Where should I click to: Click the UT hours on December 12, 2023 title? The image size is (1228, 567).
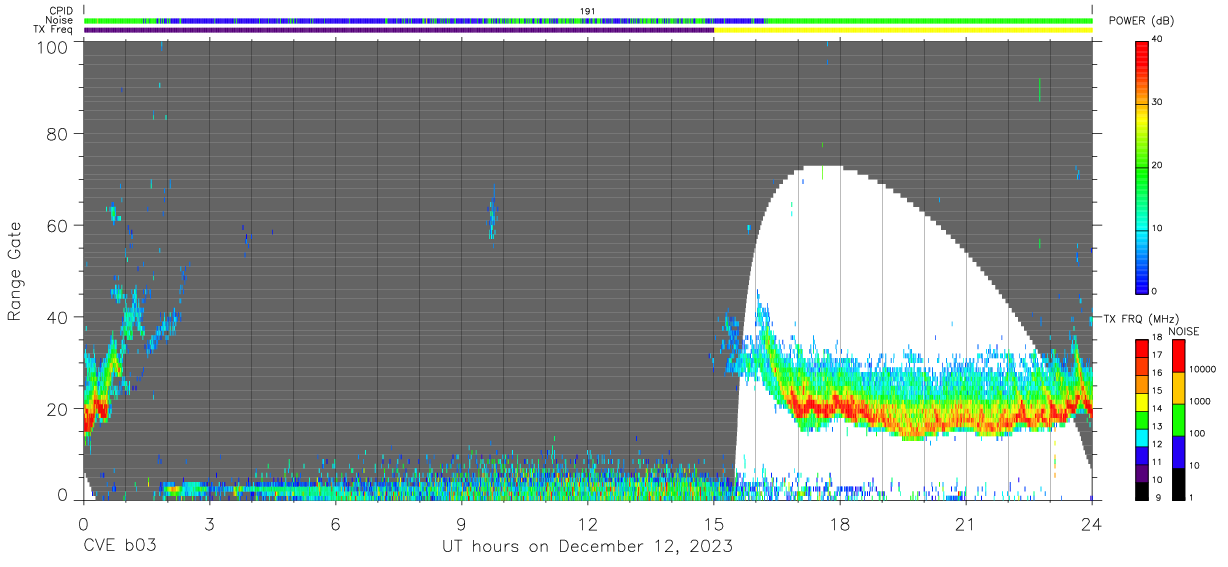[588, 547]
